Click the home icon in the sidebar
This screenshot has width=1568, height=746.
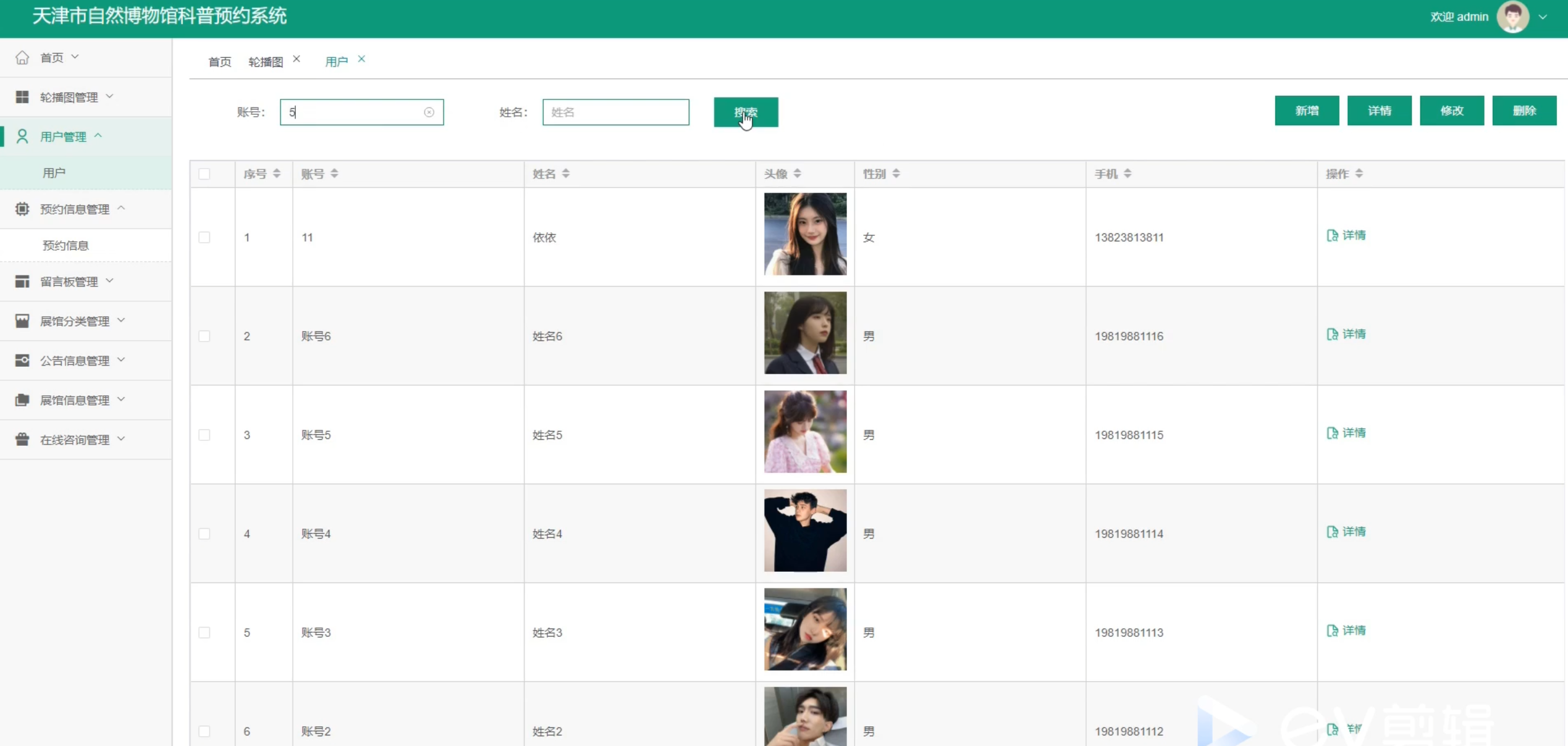point(22,57)
